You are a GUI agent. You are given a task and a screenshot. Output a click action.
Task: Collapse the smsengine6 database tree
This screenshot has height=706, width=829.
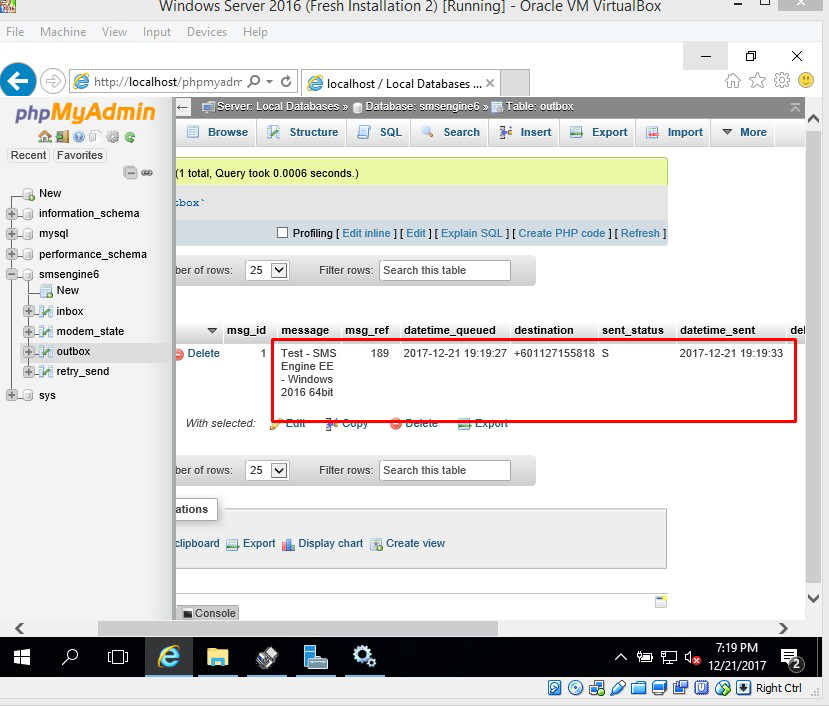(x=12, y=274)
